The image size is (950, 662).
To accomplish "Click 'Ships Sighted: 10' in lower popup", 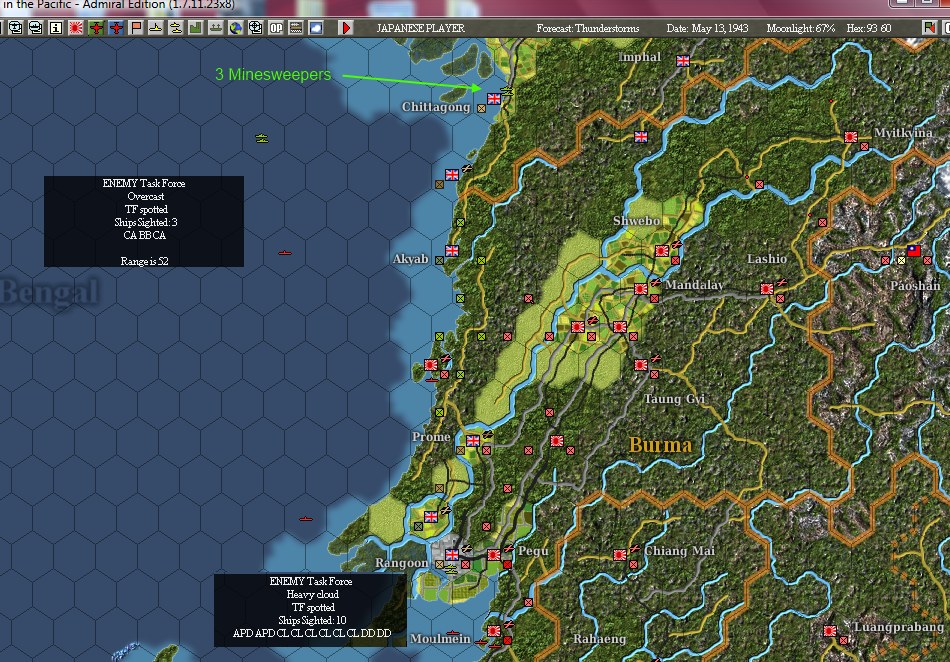I will click(x=312, y=620).
